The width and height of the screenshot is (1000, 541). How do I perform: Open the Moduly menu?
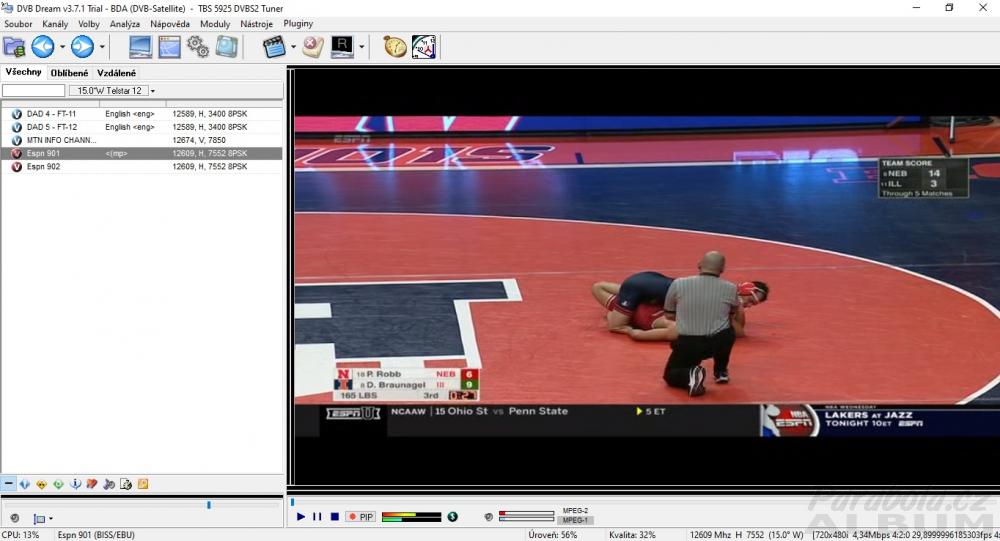point(215,24)
